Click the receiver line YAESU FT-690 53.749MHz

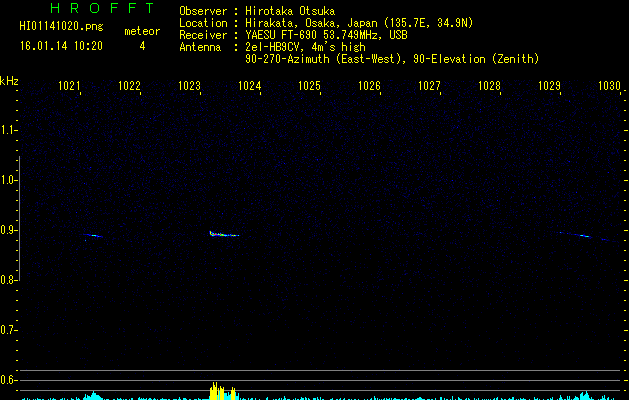tap(326, 35)
